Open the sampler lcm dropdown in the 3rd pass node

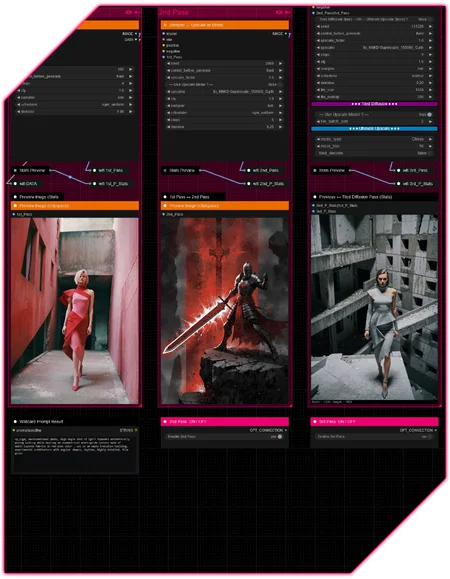click(374, 69)
